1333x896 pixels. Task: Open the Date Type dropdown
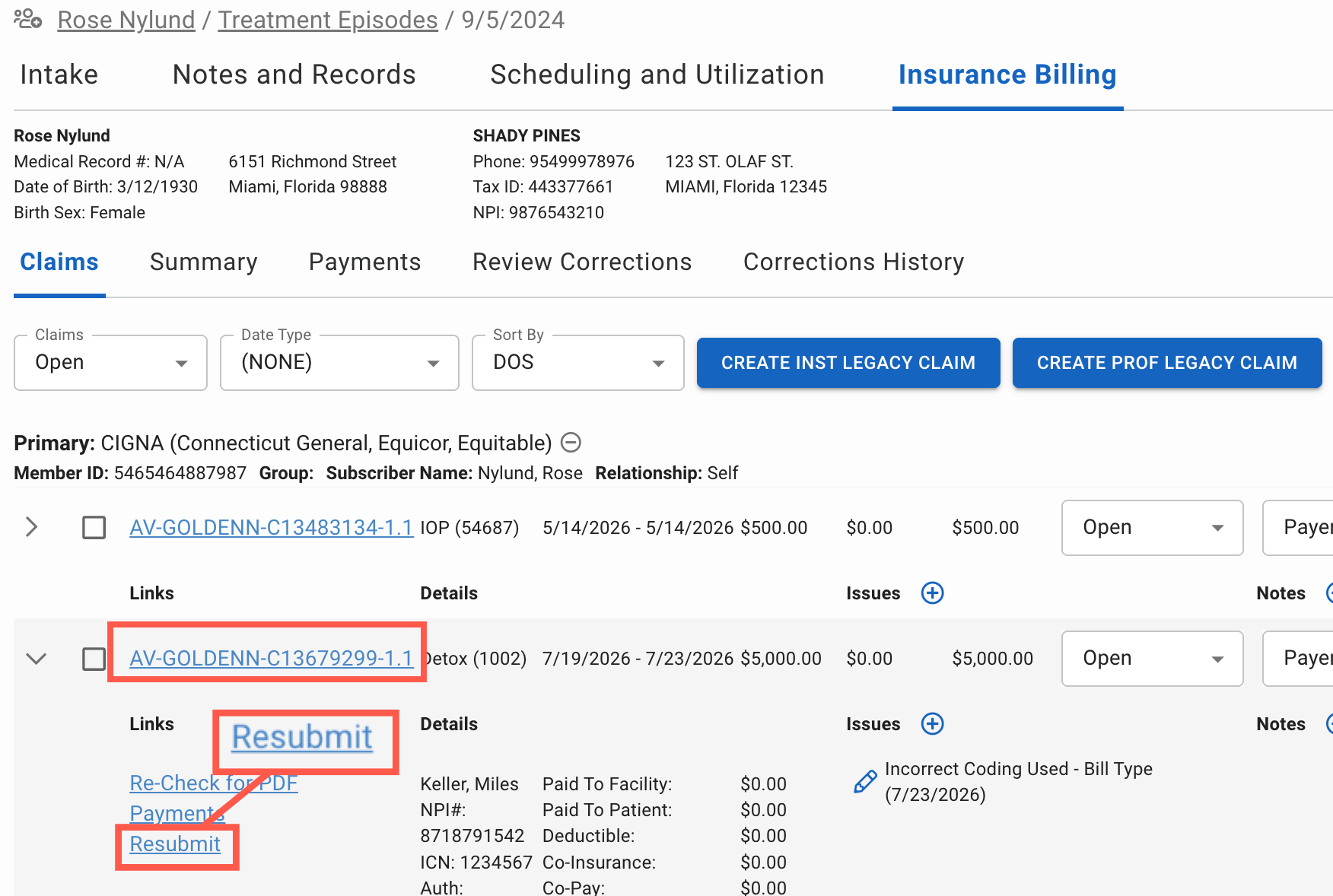(x=339, y=362)
